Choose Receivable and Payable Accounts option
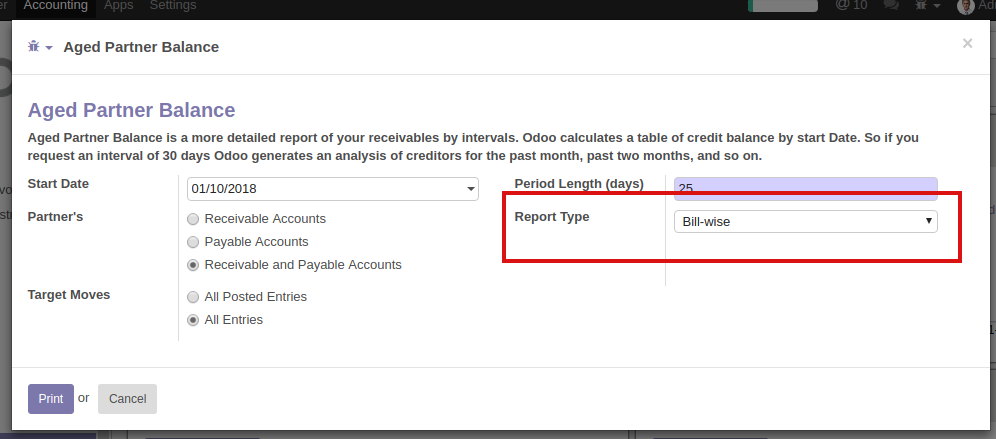Image resolution: width=996 pixels, height=439 pixels. pos(193,265)
